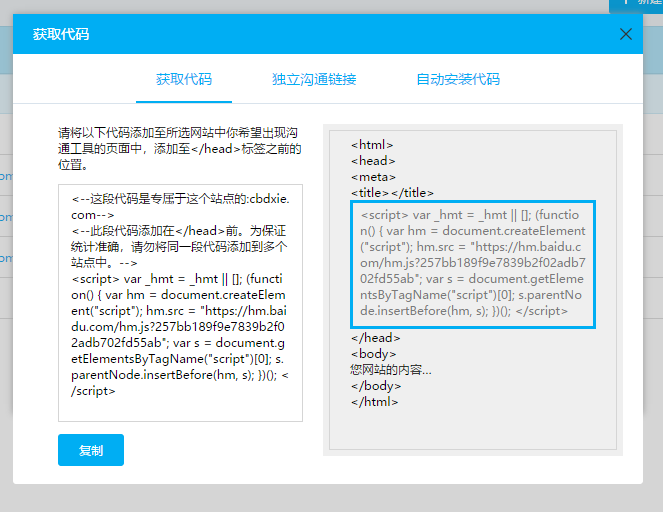The width and height of the screenshot is (663, 512).
Task: Click the instruction text starting with 请将以下代码添加至
Action: point(180,148)
